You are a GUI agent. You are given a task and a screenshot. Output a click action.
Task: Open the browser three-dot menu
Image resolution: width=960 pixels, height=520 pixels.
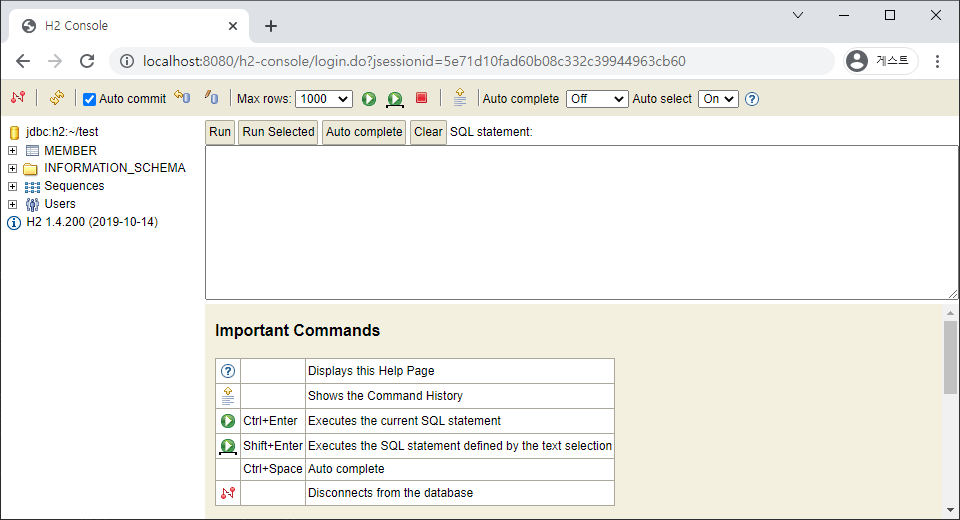pos(937,61)
